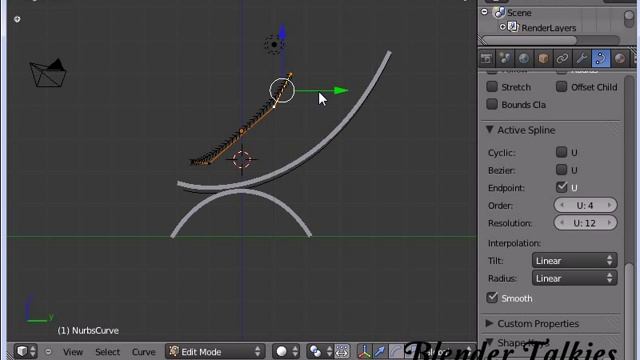Select the camera object in viewport
The height and width of the screenshot is (360, 640).
coord(48,73)
